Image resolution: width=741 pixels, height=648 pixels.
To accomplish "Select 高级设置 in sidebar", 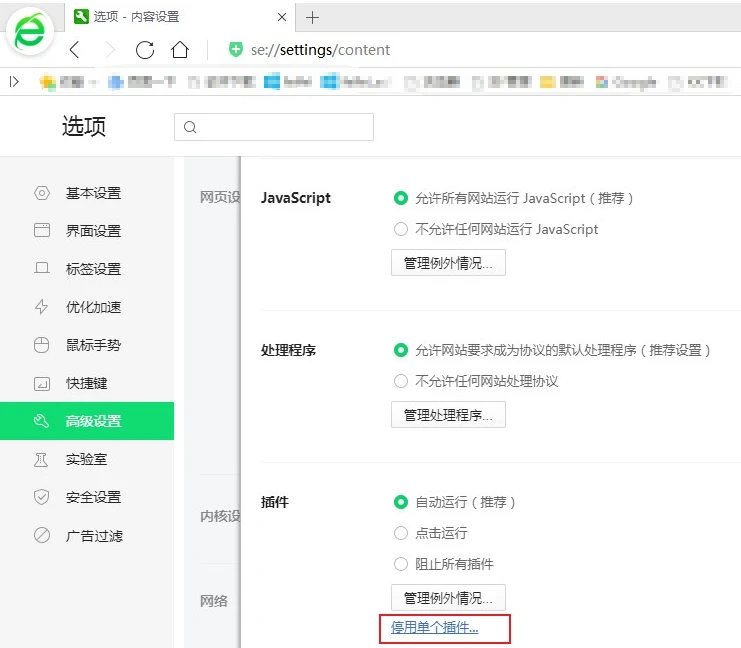I will tap(87, 421).
